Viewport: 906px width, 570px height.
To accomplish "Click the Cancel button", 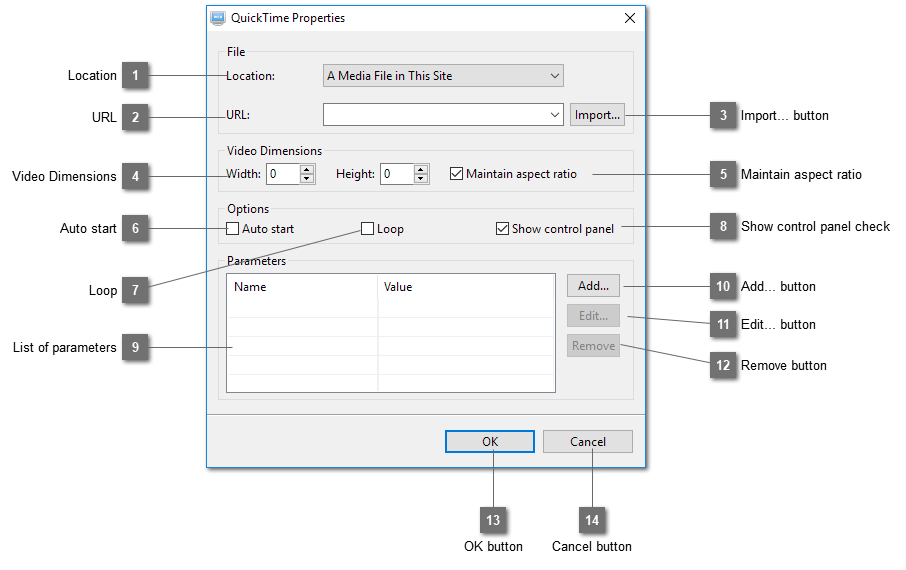I will coord(588,442).
